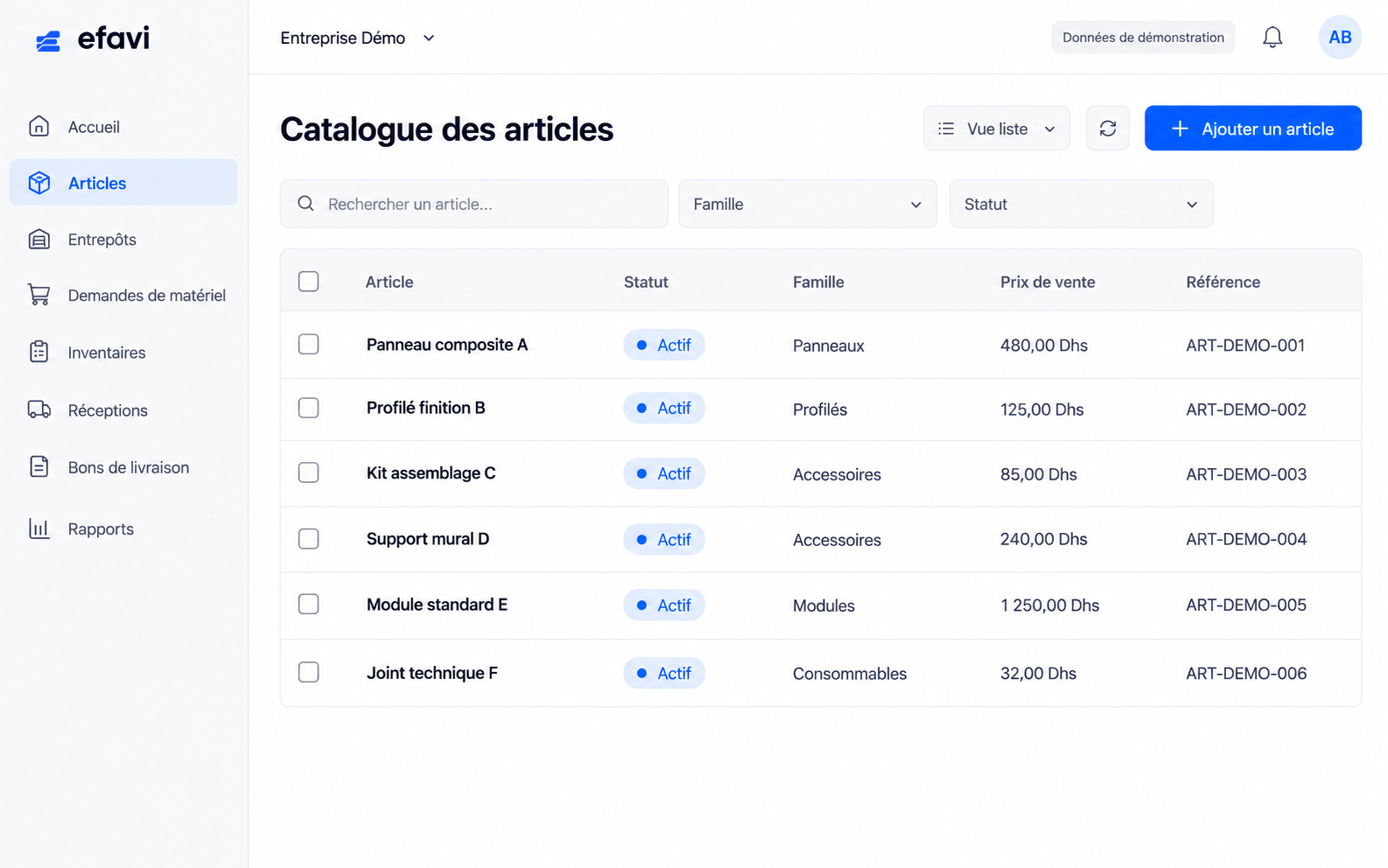
Task: Open article Panneau composite A
Action: click(447, 345)
